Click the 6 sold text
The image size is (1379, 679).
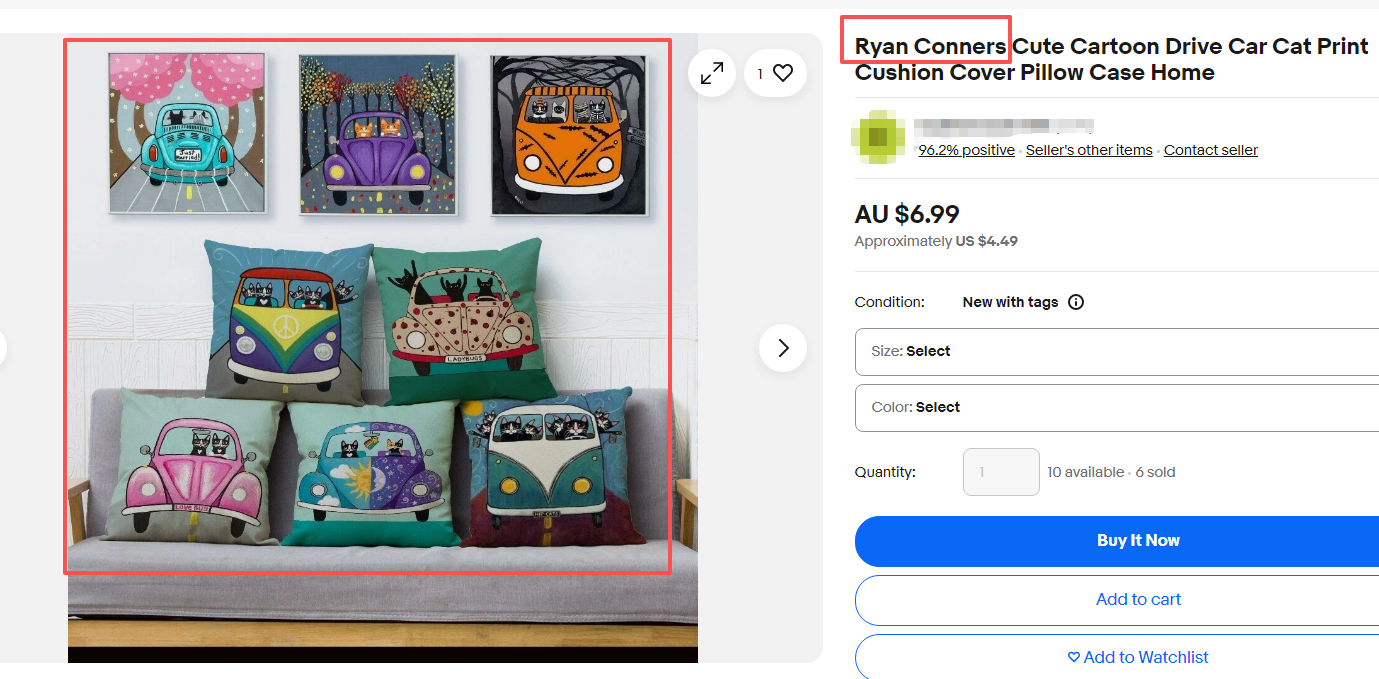pyautogui.click(x=1155, y=472)
